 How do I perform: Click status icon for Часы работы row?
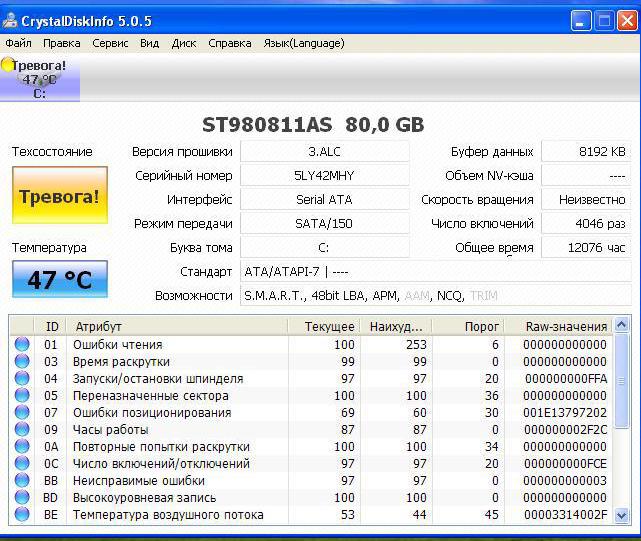click(22, 429)
